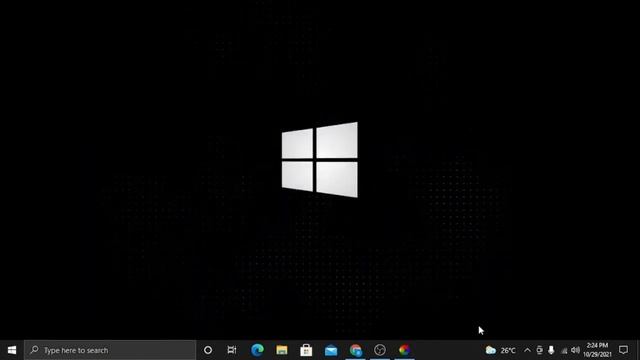Open the colorful circle app on the taskbar
Viewport: 640px width, 360px height.
(x=404, y=350)
